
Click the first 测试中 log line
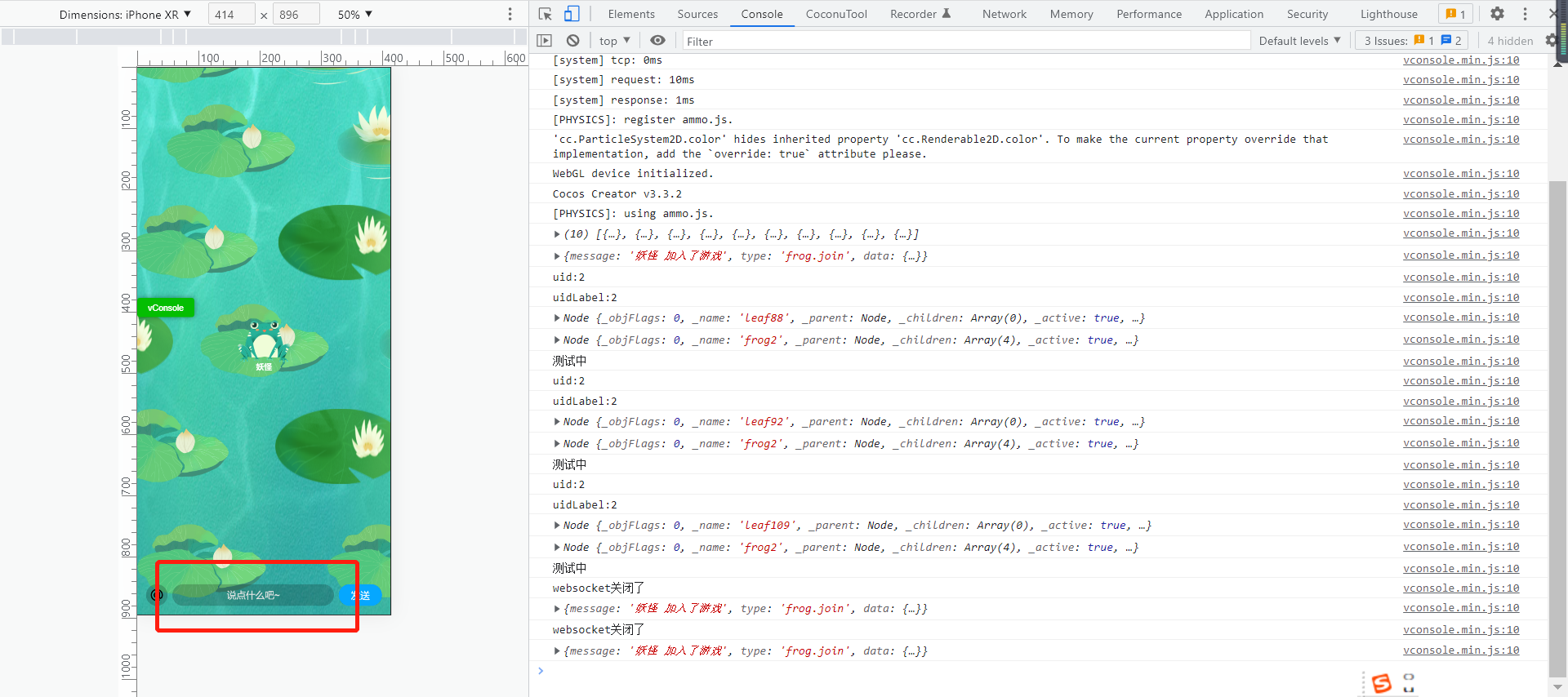[x=569, y=361]
